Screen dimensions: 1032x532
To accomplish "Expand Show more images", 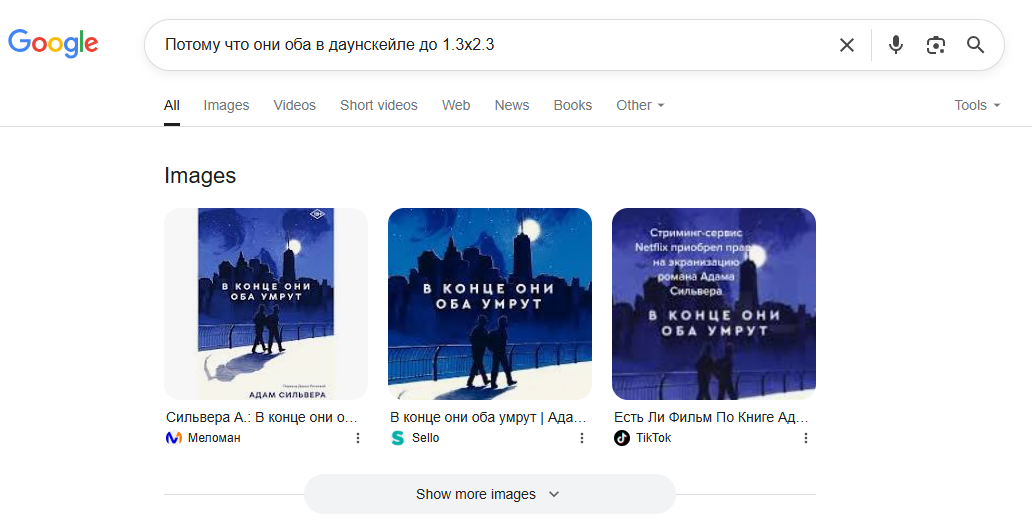I will (x=489, y=494).
